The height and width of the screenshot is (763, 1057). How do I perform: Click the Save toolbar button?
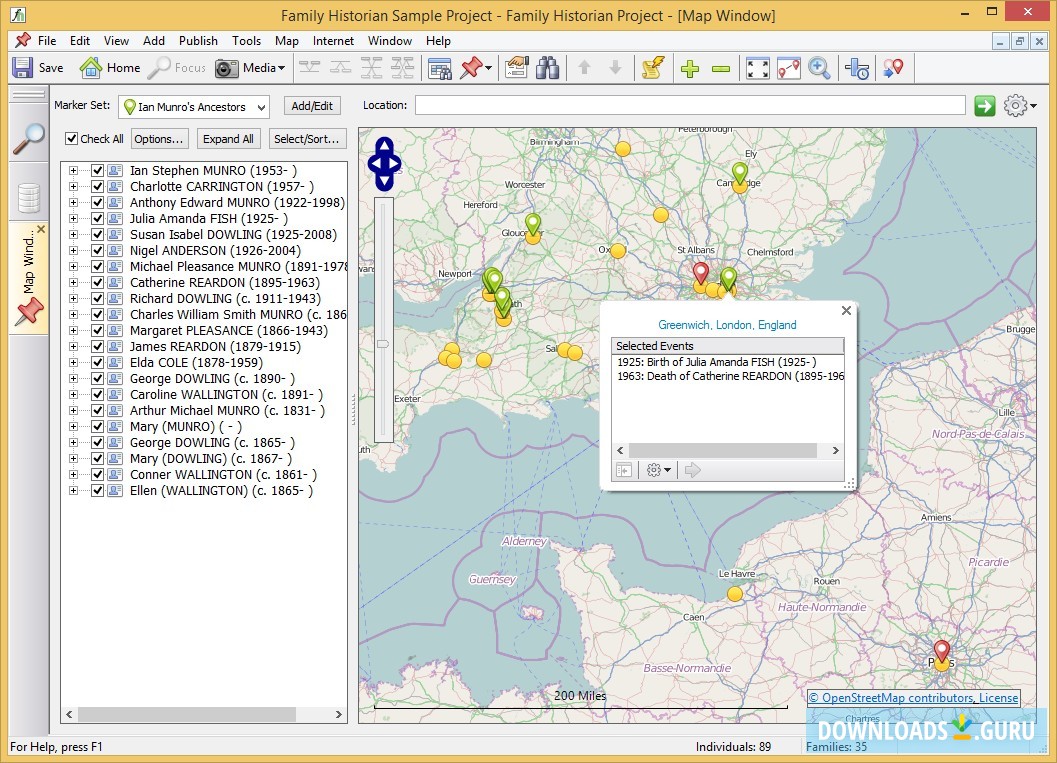click(x=37, y=68)
